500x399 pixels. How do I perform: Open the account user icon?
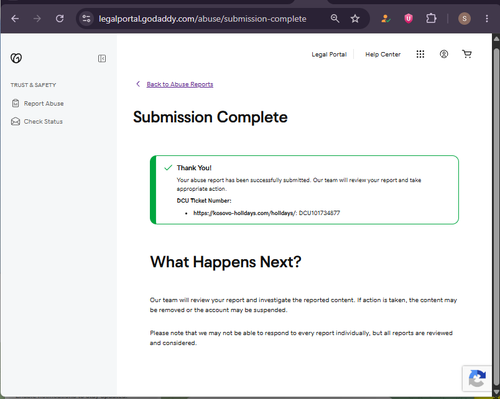click(x=444, y=54)
